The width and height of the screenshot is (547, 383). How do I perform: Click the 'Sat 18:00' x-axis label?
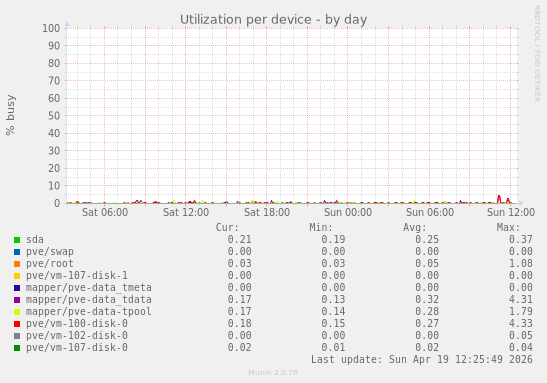(x=267, y=212)
